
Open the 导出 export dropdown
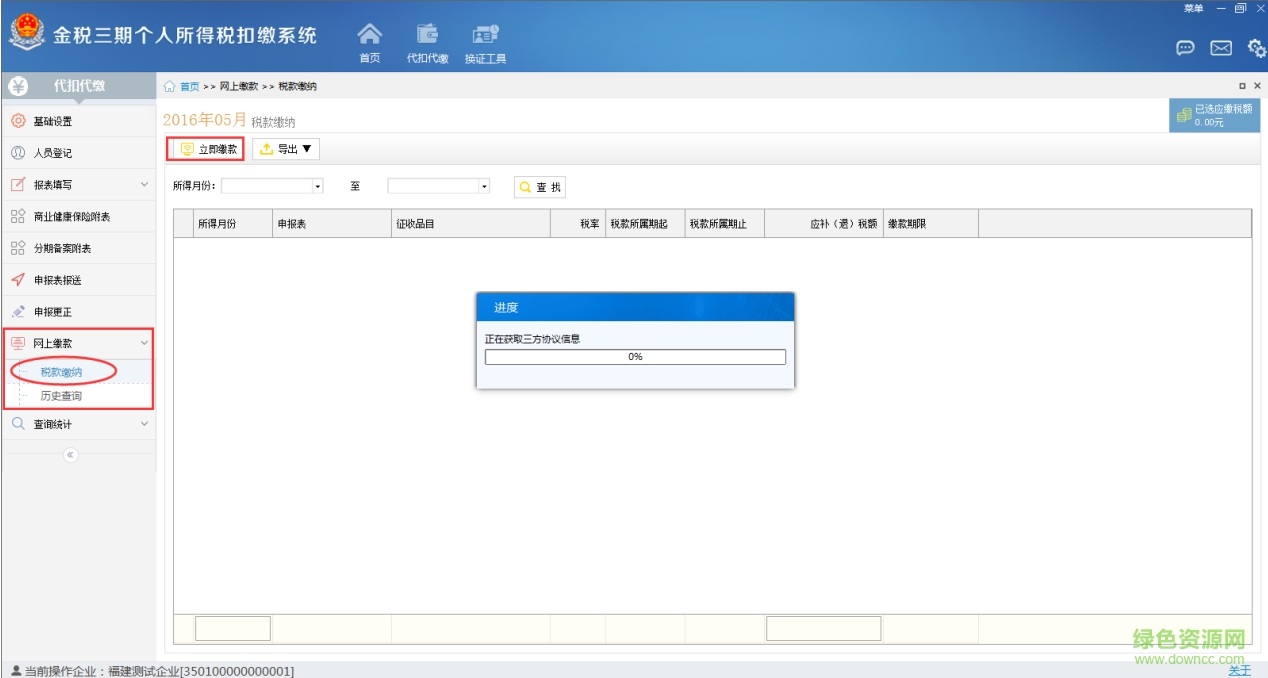click(x=287, y=148)
